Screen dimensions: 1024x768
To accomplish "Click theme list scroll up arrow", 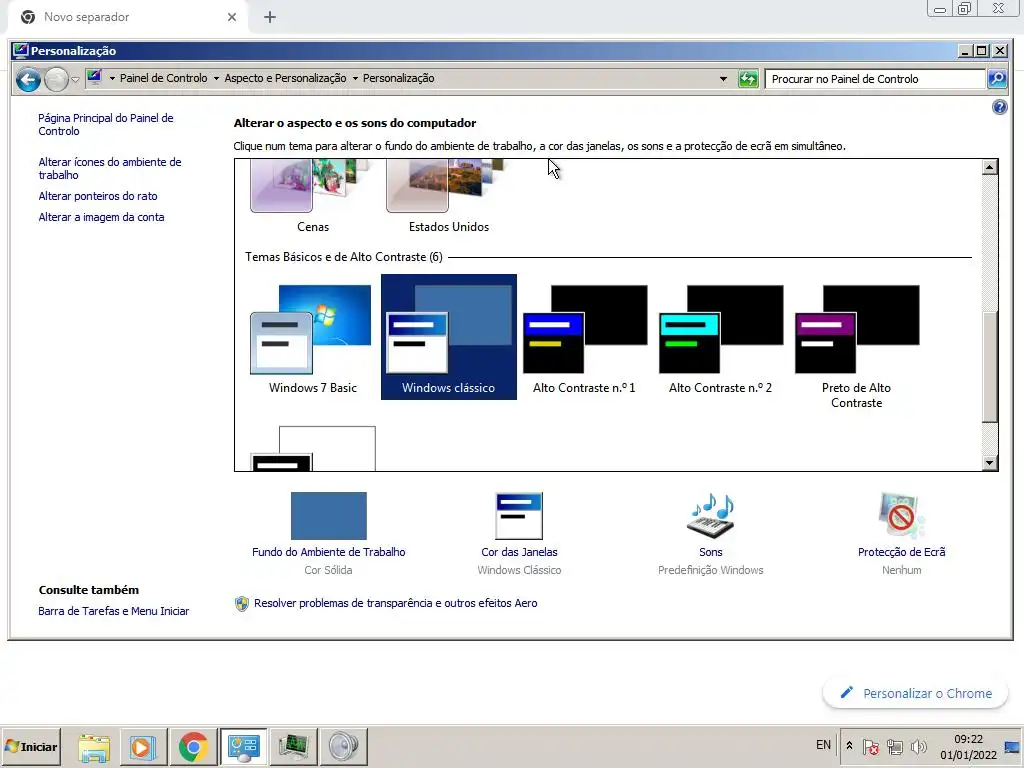I will (x=989, y=167).
